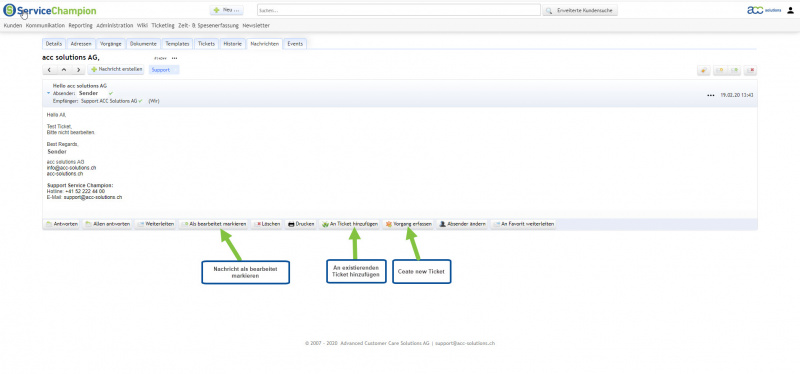Click An Ticket hinzufügen button
This screenshot has height=374, width=800.
tap(349, 224)
